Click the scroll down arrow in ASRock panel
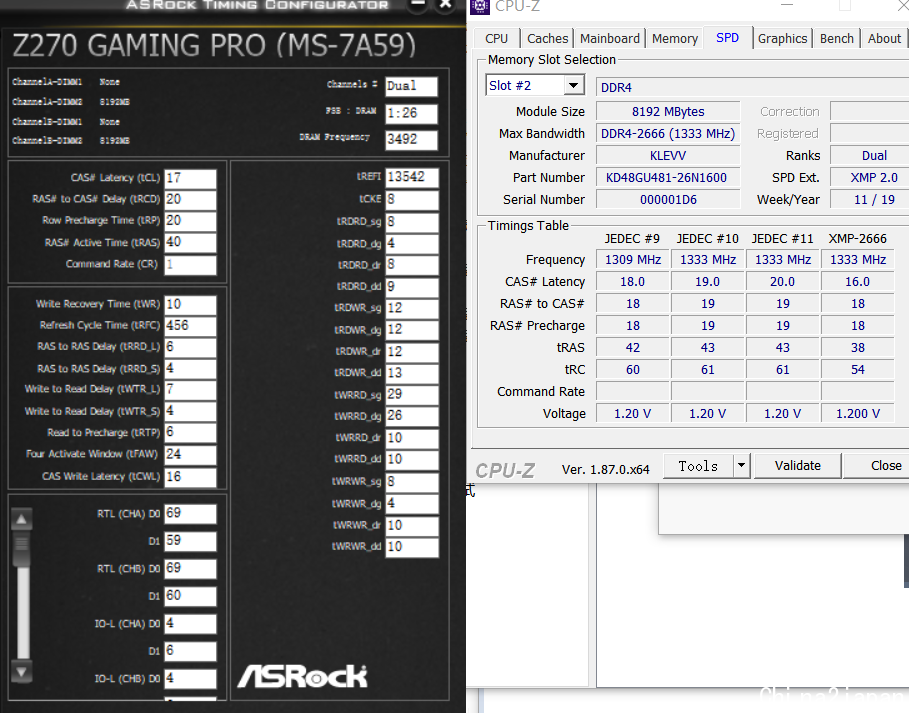The width and height of the screenshot is (909, 713). click(x=21, y=672)
